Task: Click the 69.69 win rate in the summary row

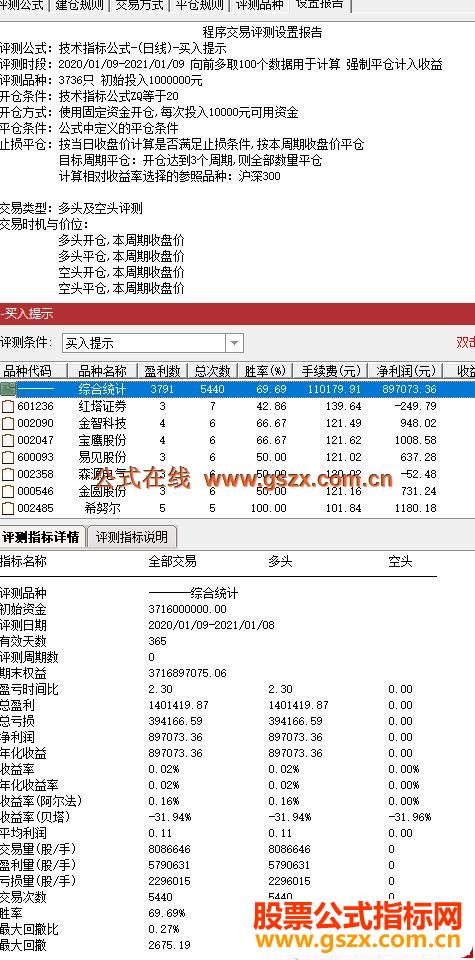Action: [271, 389]
